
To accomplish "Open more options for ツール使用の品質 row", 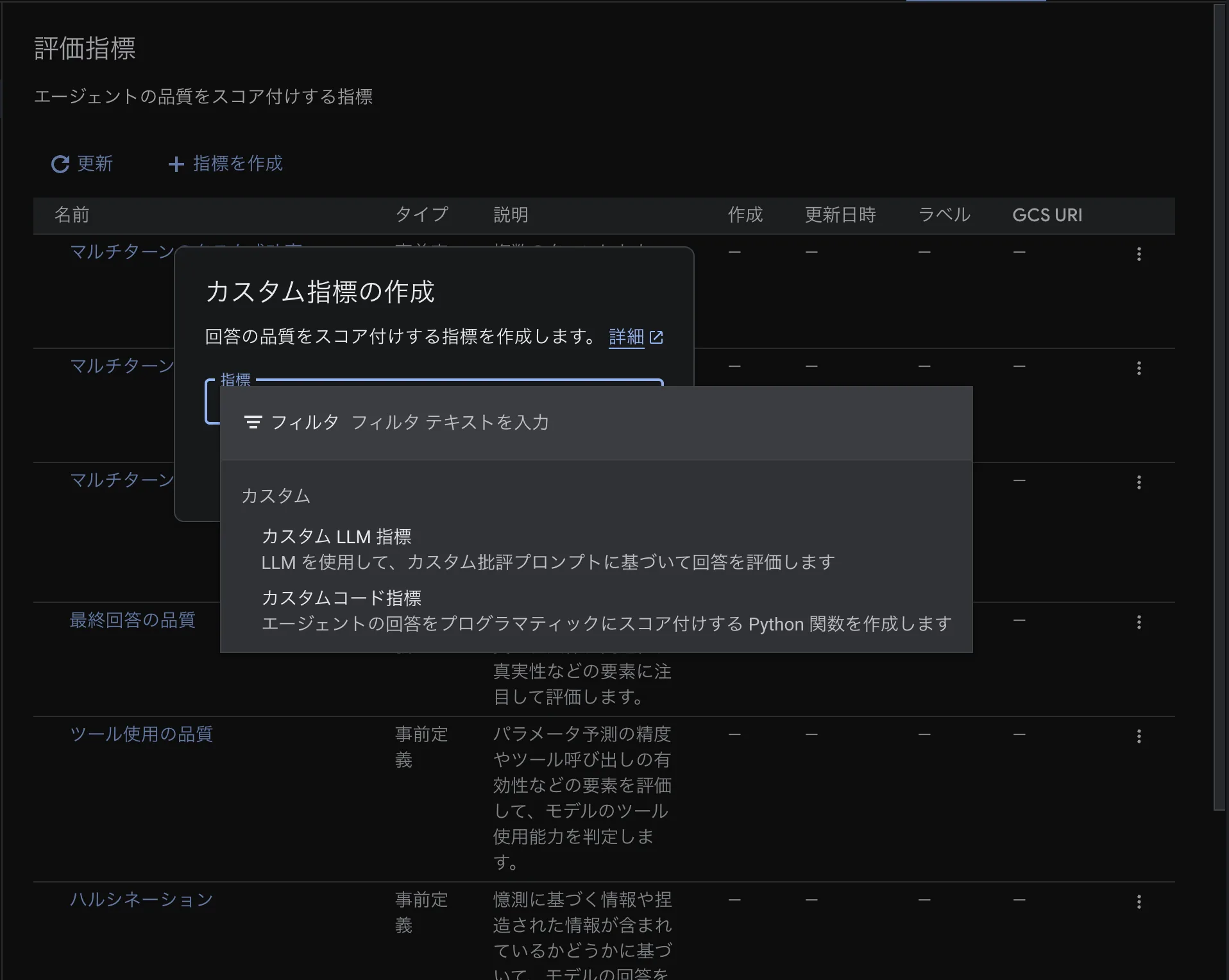I will pyautogui.click(x=1139, y=736).
